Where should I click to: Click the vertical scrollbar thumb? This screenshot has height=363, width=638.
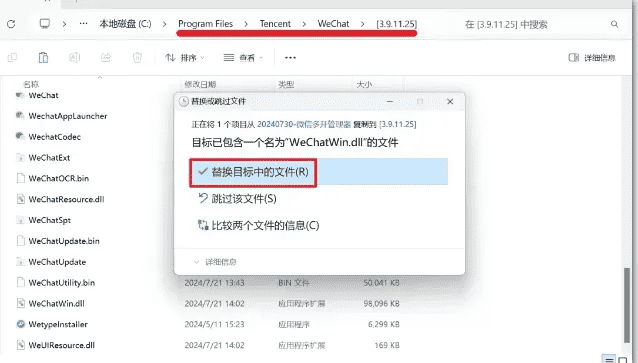628,305
